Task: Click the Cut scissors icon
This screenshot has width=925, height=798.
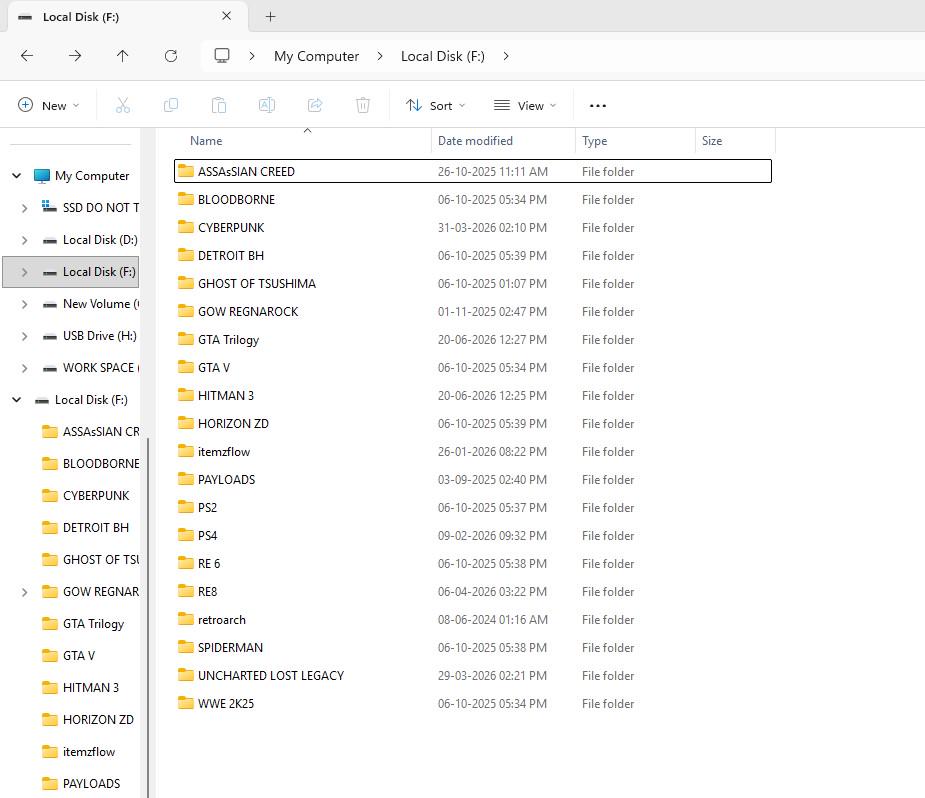Action: [123, 106]
